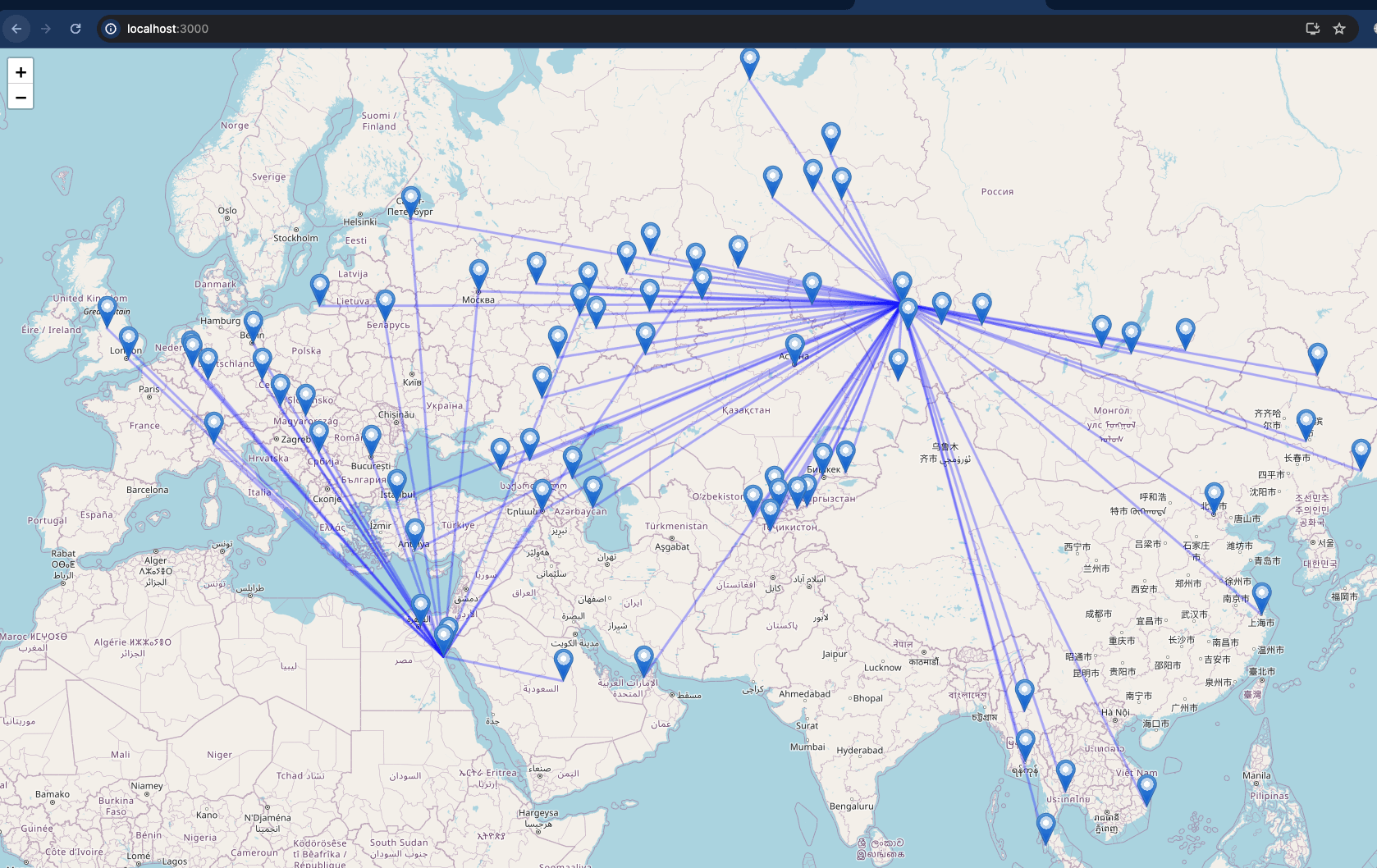
Task: Select northernmost marker at top edge
Action: [749, 62]
